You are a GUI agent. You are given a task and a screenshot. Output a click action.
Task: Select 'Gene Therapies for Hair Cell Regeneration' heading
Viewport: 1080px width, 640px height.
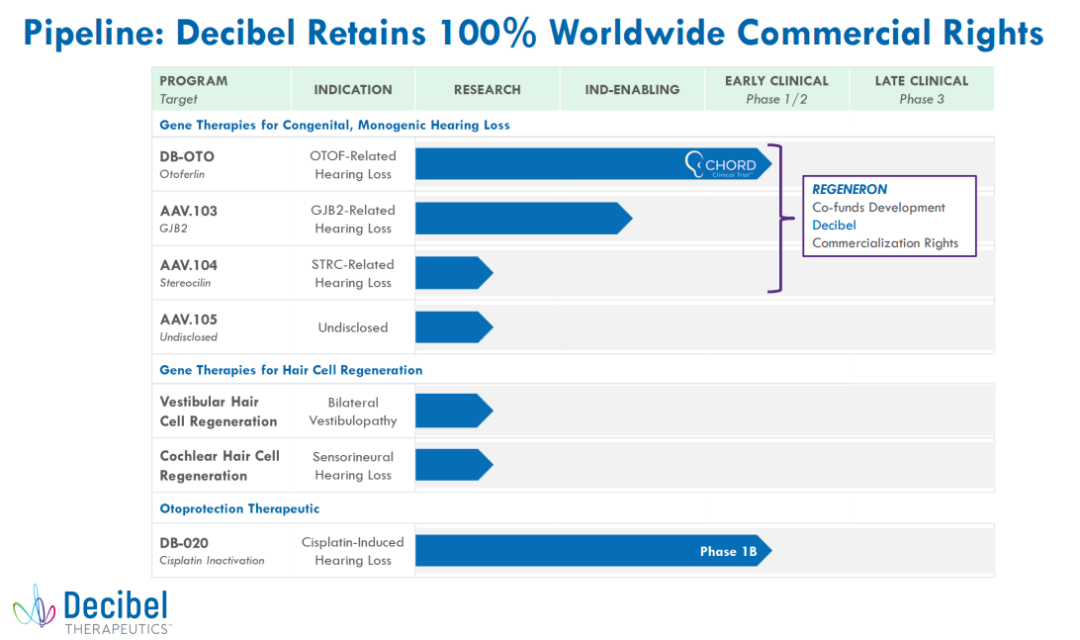click(291, 370)
